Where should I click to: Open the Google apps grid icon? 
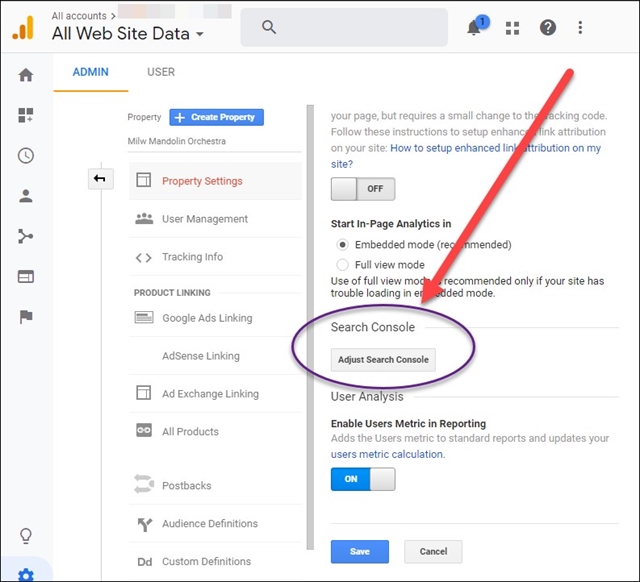[x=512, y=28]
